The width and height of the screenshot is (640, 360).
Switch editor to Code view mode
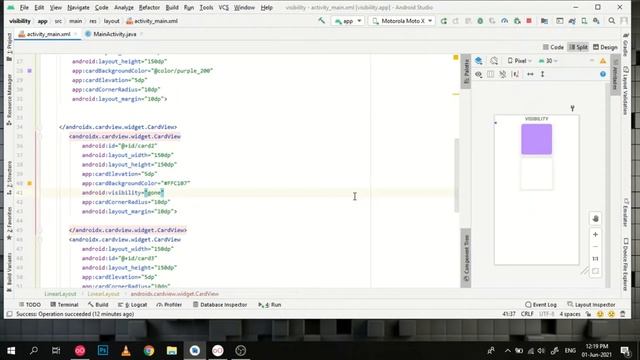point(553,47)
